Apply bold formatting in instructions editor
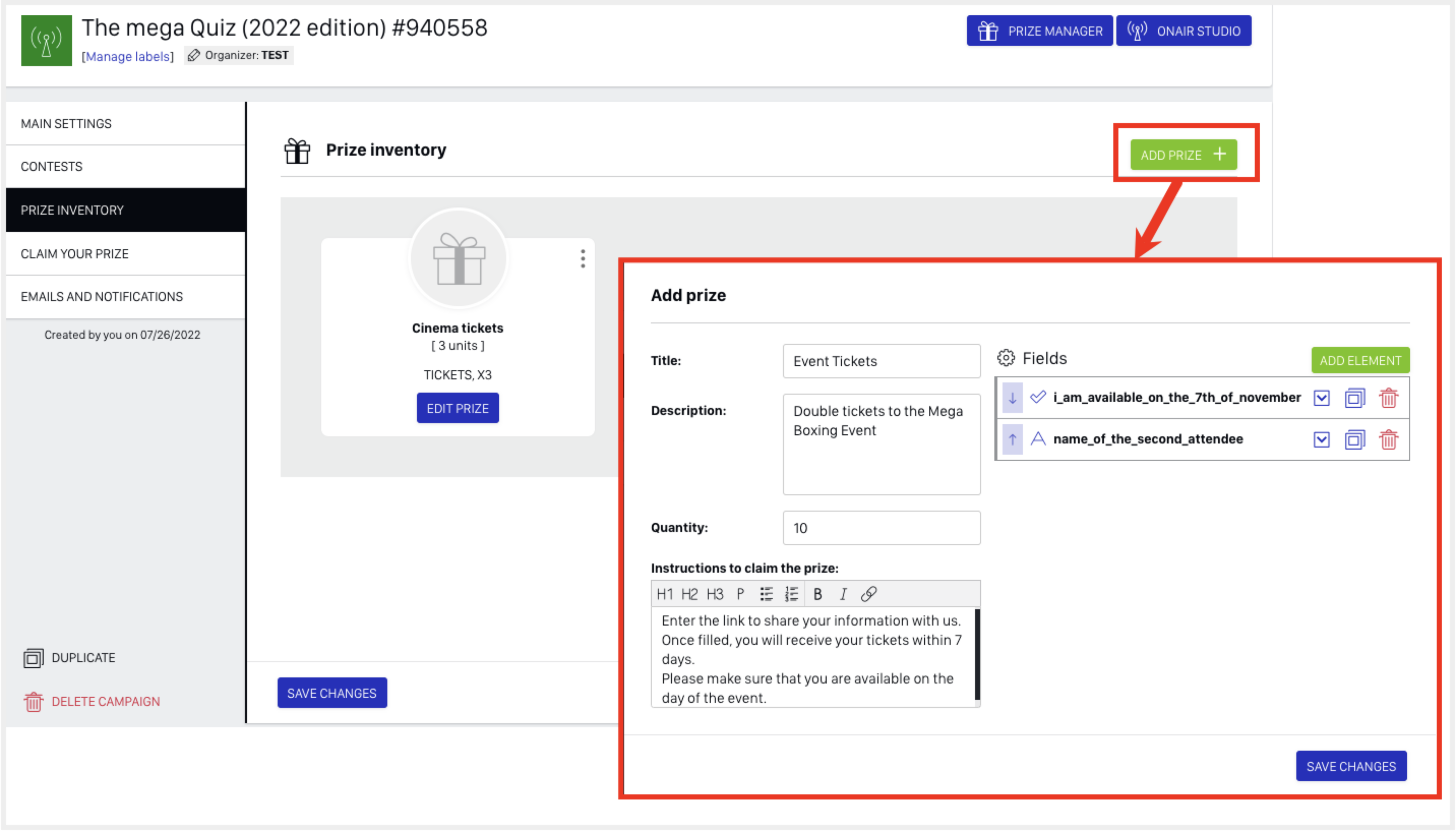This screenshot has height=831, width=1456. pyautogui.click(x=817, y=594)
